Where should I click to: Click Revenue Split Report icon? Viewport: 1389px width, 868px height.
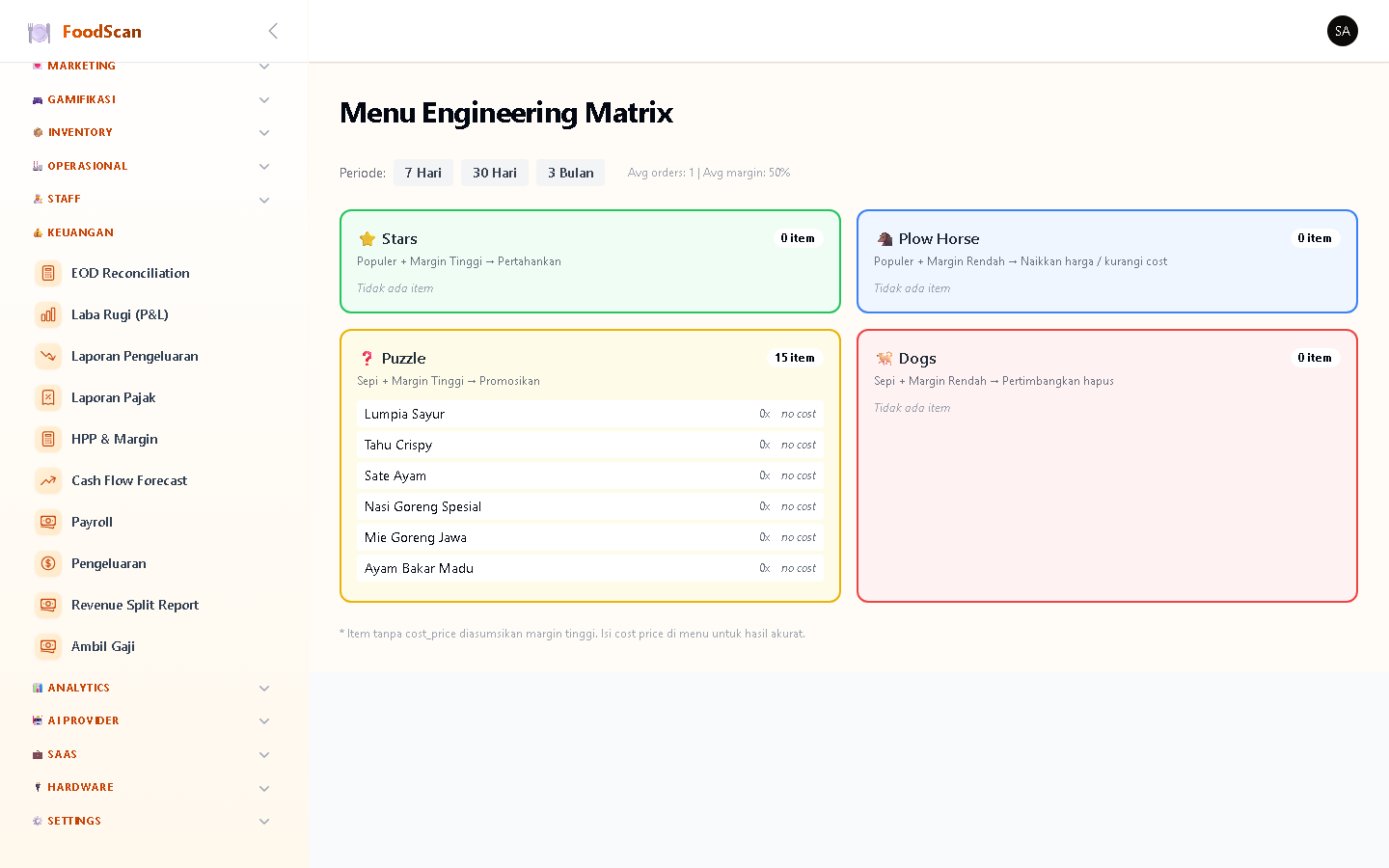pyautogui.click(x=48, y=605)
